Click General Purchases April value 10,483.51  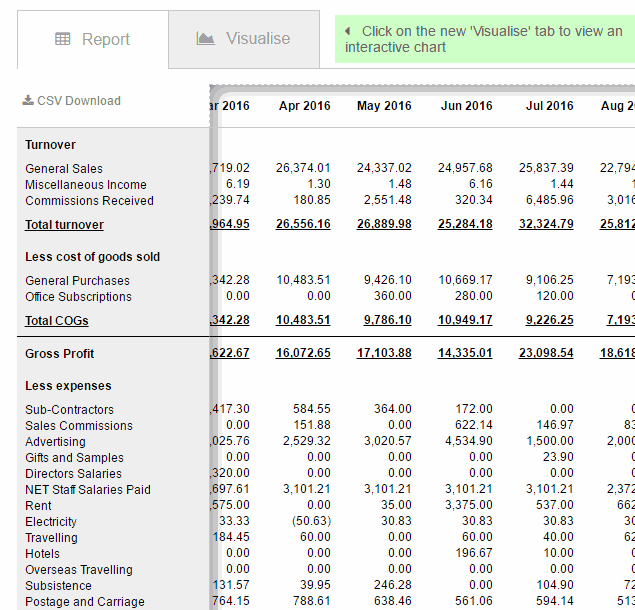tap(303, 280)
